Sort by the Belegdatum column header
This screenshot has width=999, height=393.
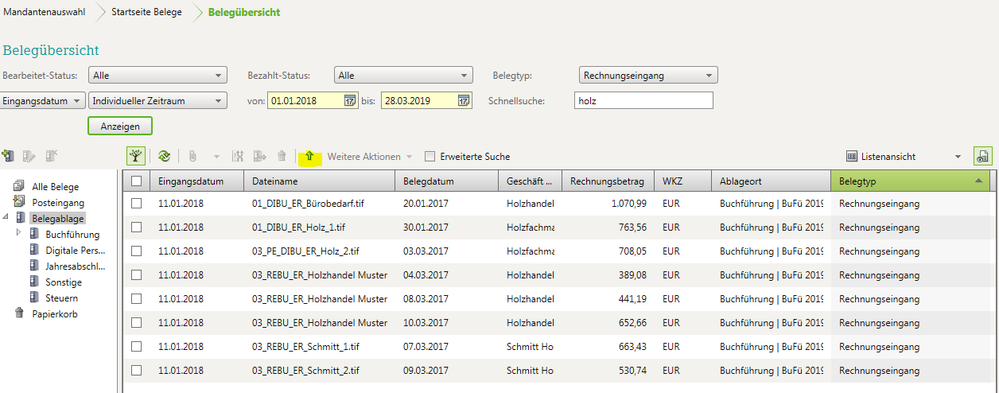pyautogui.click(x=447, y=181)
